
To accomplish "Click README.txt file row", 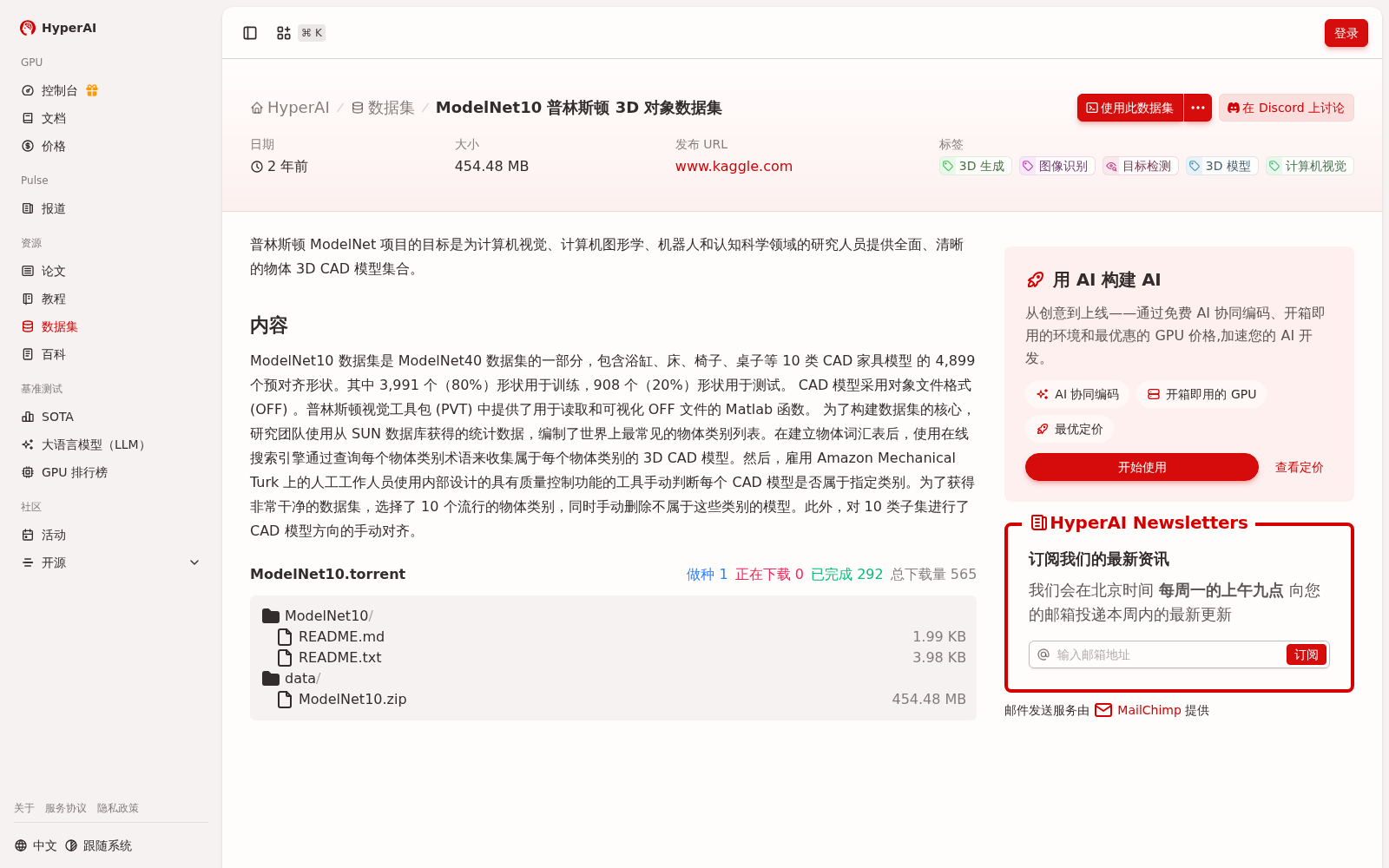I will point(613,657).
